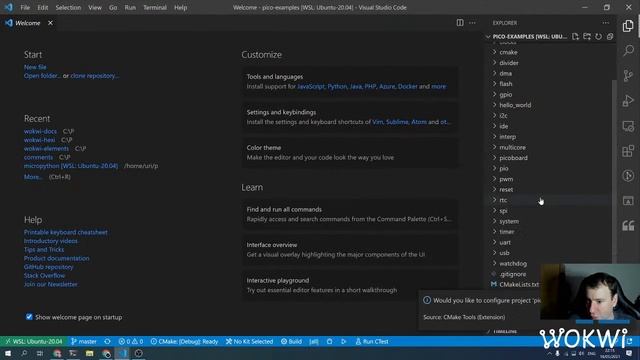Split the editor to the side
640x360 pixels.
point(460,23)
